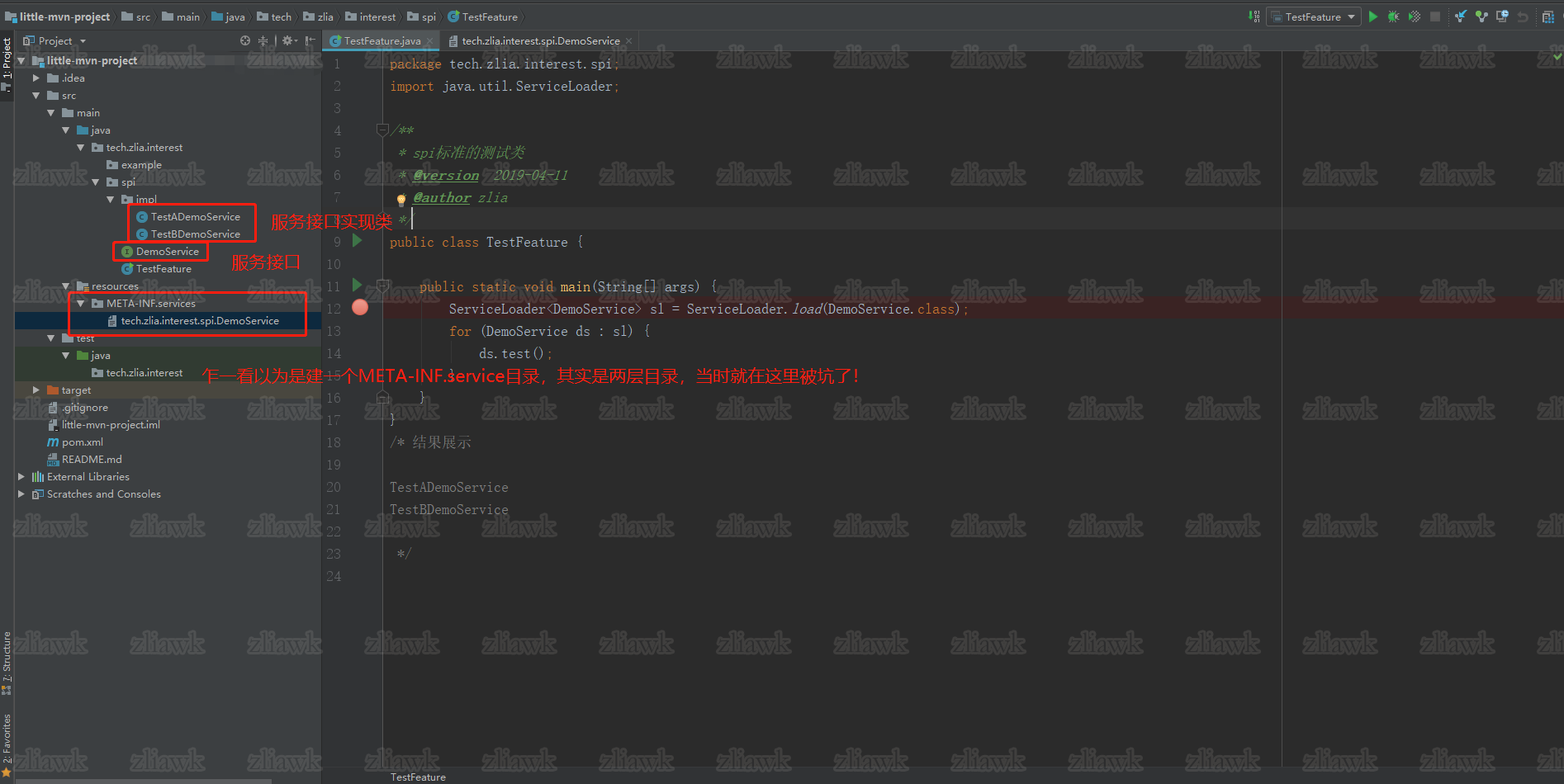Close the tech.zlia.interest.spi.DemoService tab
This screenshot has height=784, width=1564.
point(629,41)
